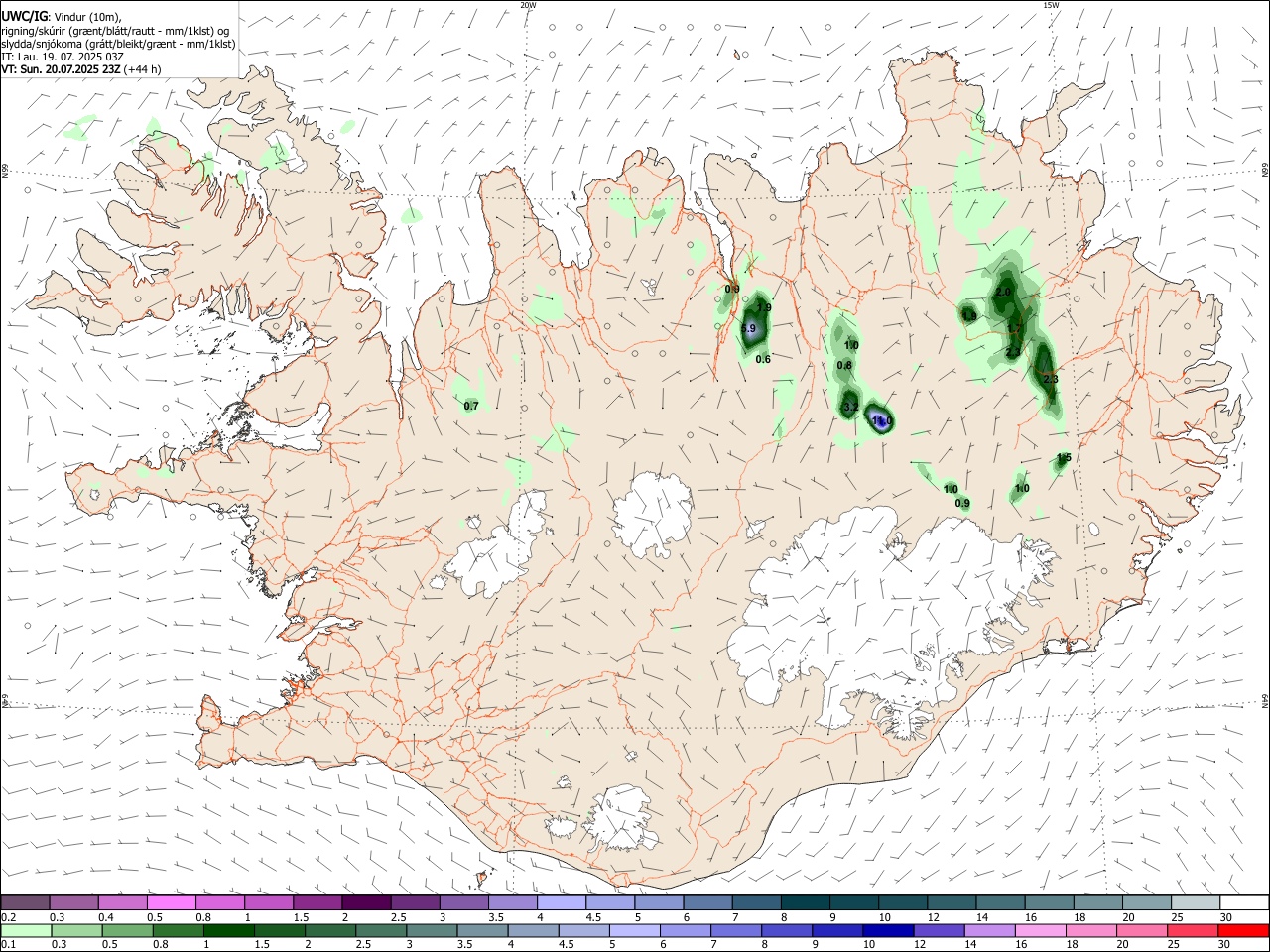This screenshot has height=952, width=1270.
Task: Click the 0.7 precipitation value on the map
Action: (x=471, y=406)
